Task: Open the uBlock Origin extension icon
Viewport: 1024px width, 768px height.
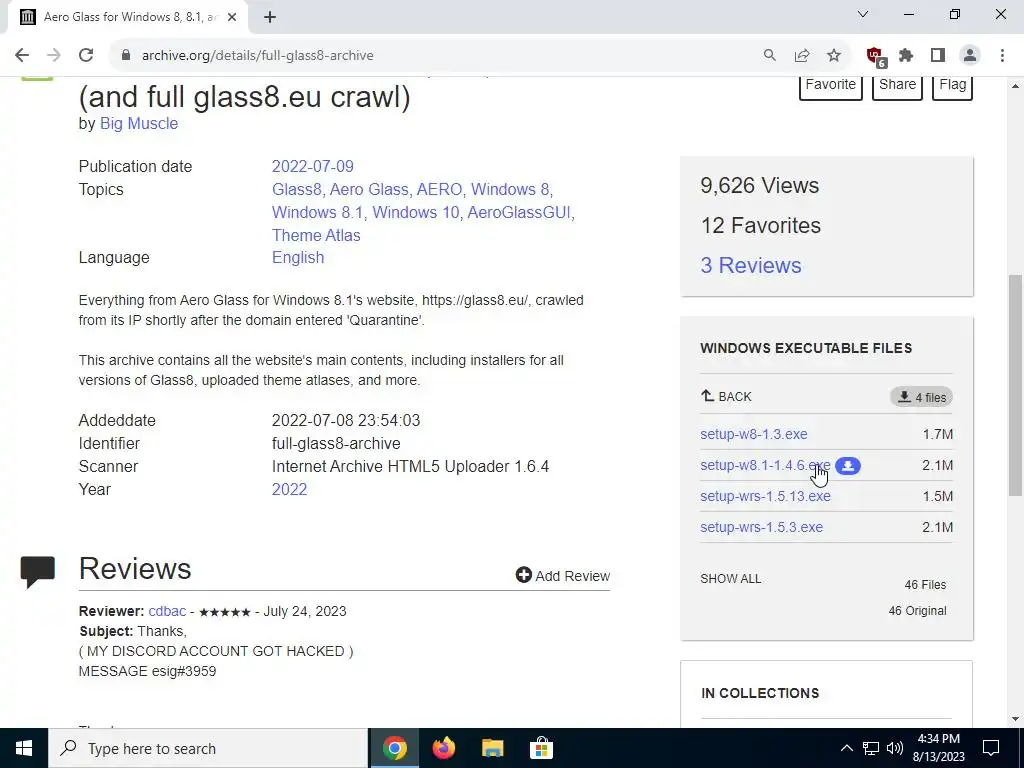Action: click(876, 57)
